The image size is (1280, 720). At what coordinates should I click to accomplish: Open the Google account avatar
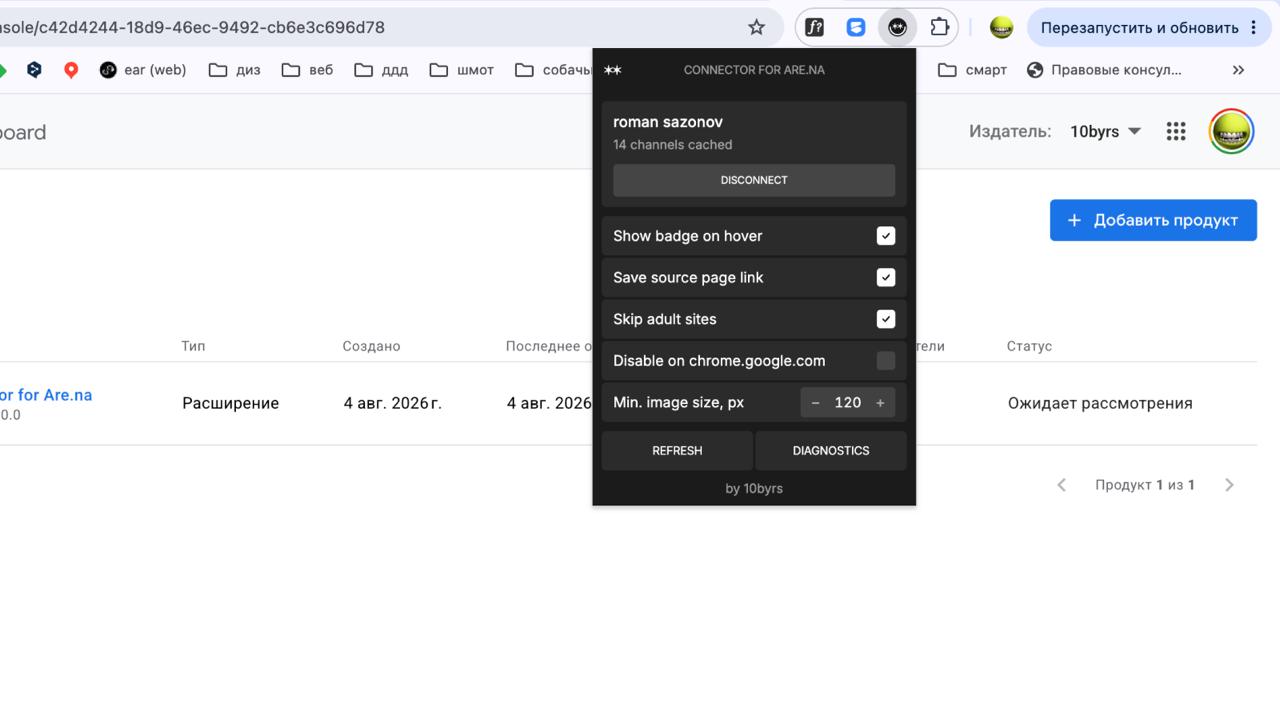pyautogui.click(x=1231, y=132)
